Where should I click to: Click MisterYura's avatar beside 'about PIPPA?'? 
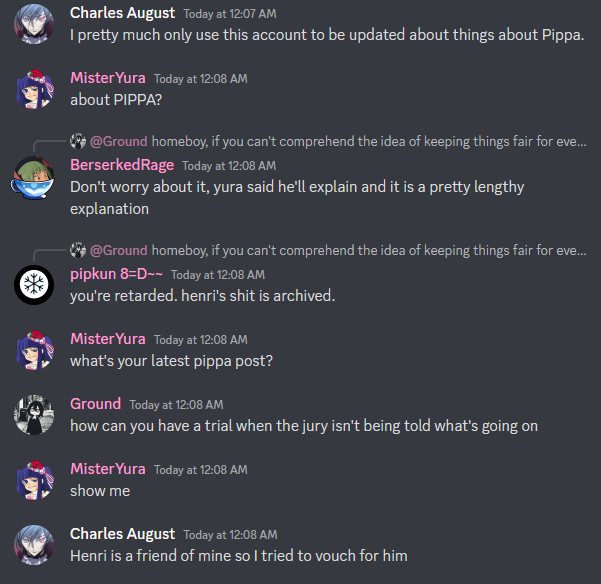click(34, 89)
